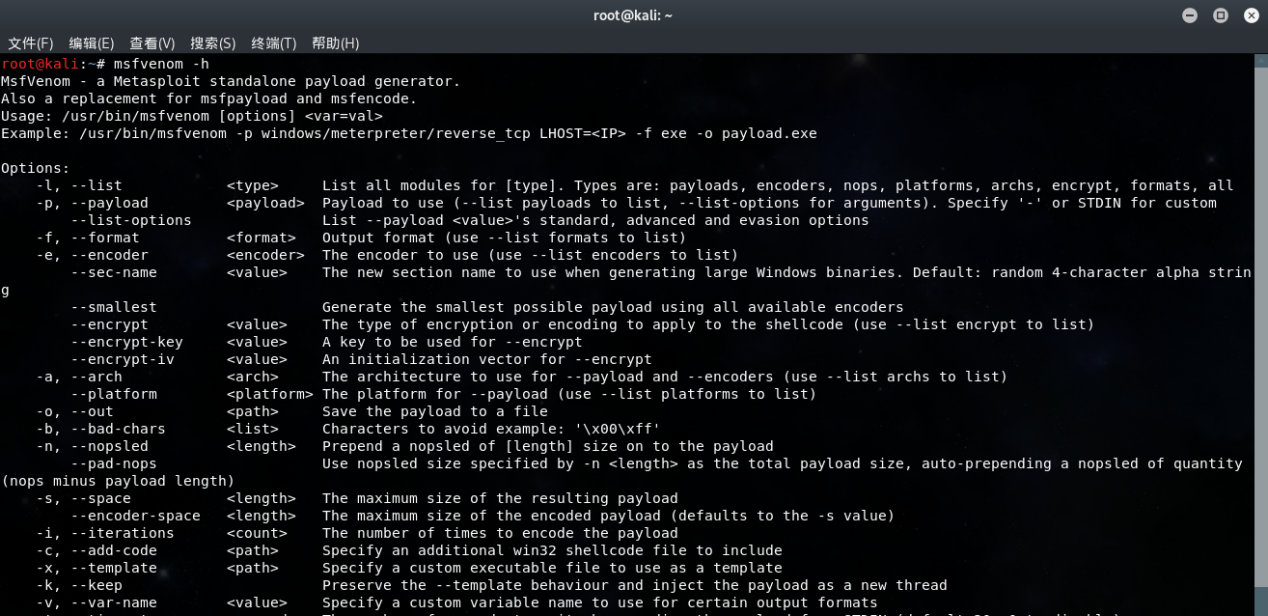Viewport: 1268px width, 616px height.
Task: Click the '-k, --keep' option
Action: point(79,585)
